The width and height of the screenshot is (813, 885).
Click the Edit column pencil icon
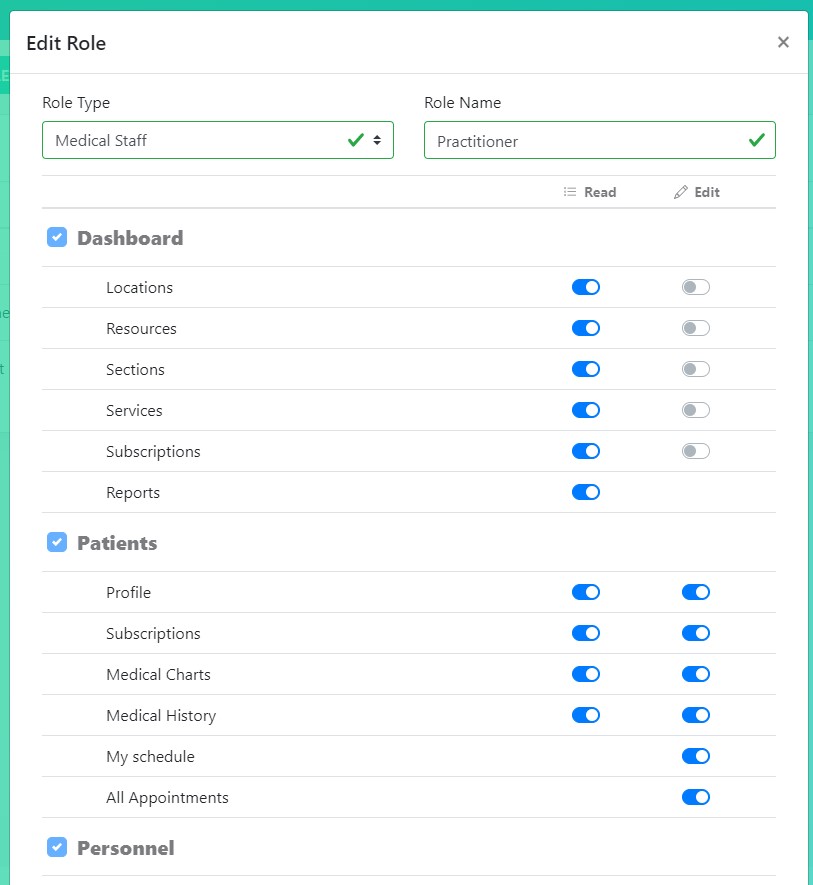point(681,192)
